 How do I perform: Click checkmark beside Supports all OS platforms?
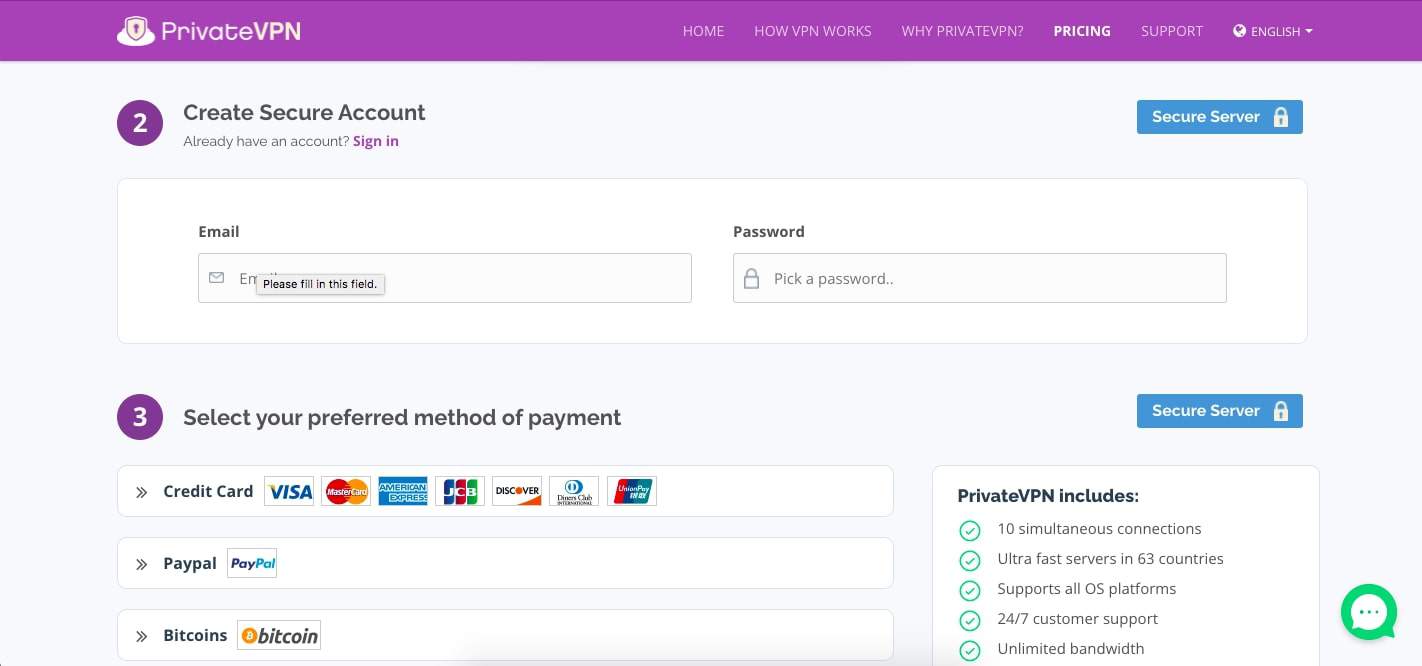tap(969, 590)
